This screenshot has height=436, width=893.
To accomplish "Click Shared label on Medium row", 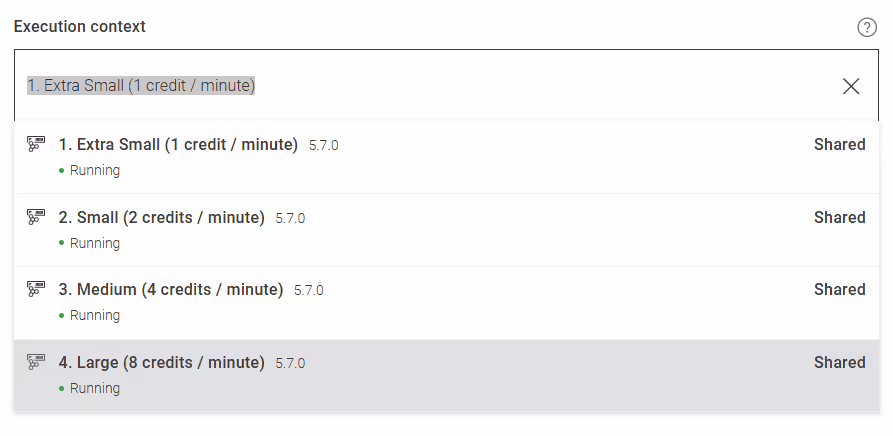I will (x=839, y=289).
